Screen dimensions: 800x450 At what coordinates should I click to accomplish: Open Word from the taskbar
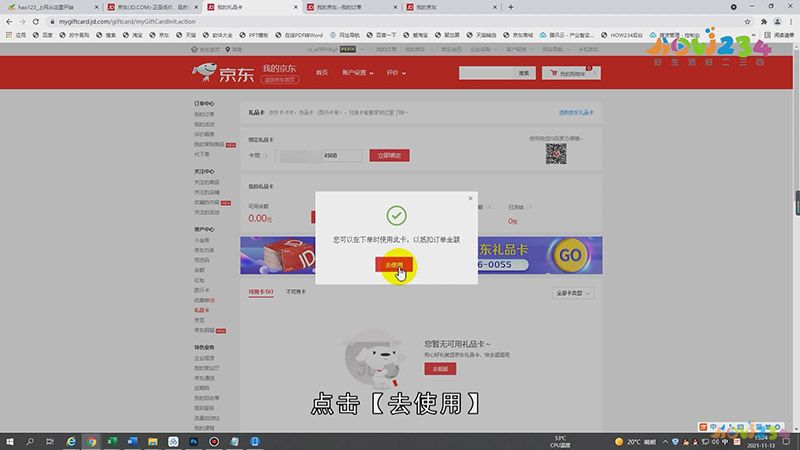pyautogui.click(x=132, y=441)
